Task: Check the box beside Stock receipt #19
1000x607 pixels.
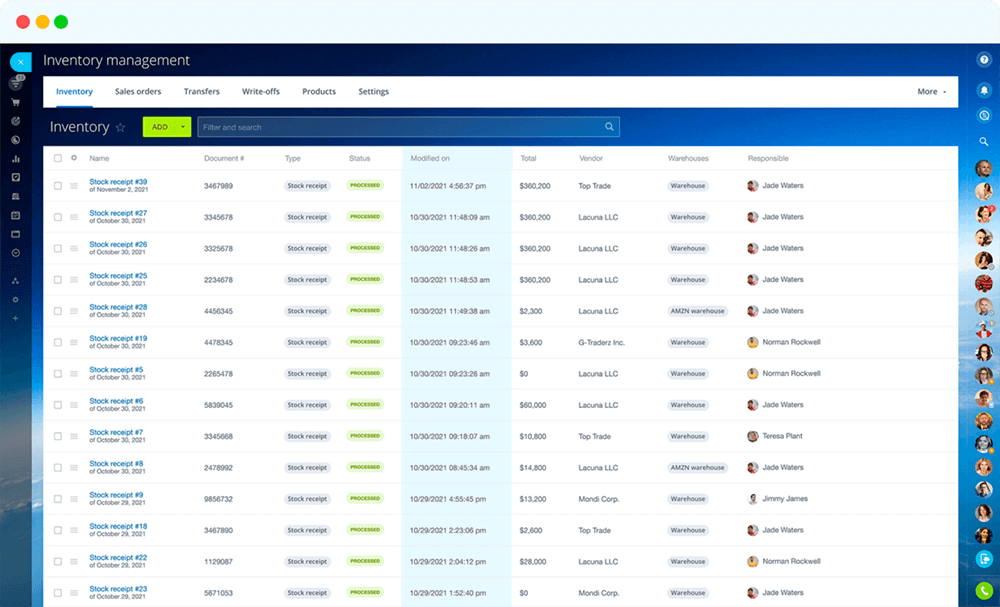Action: point(58,342)
